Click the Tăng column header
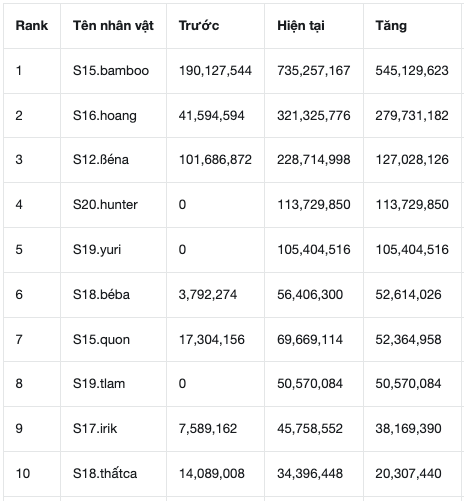Screen dimensions: 464x501 coord(412,26)
